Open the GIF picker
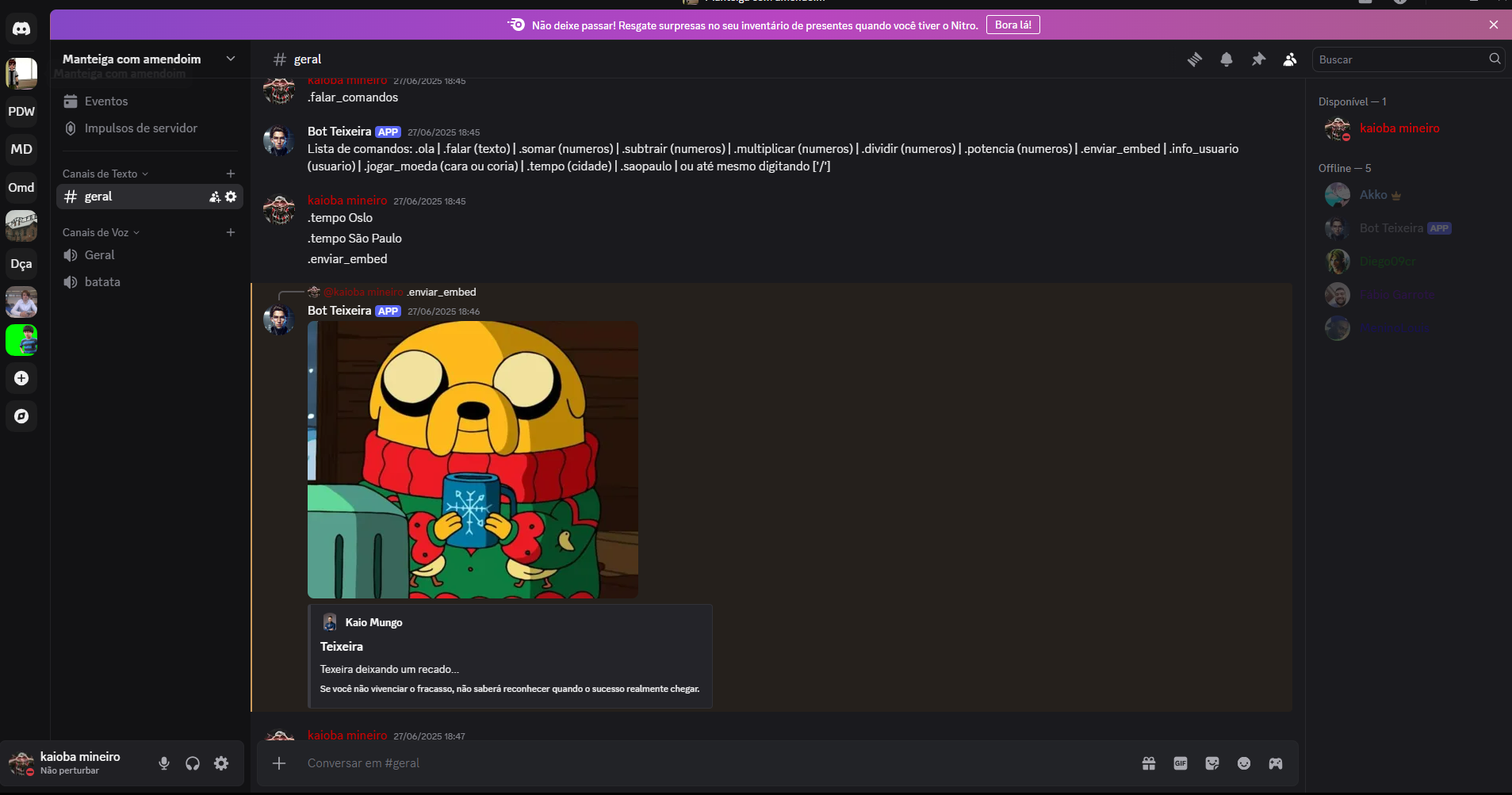Screen dimensions: 1512x795 coord(1181,763)
